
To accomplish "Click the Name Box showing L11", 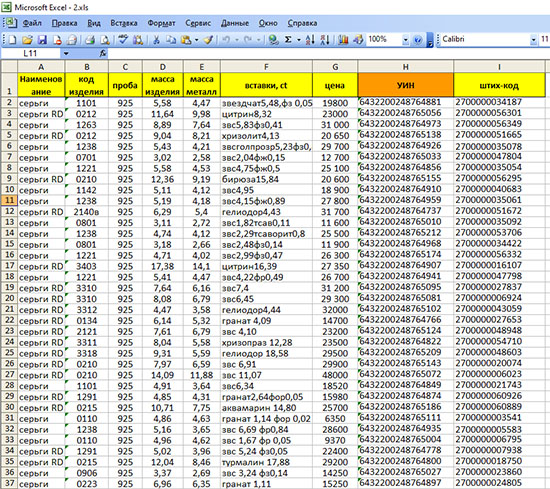I will coord(31,54).
